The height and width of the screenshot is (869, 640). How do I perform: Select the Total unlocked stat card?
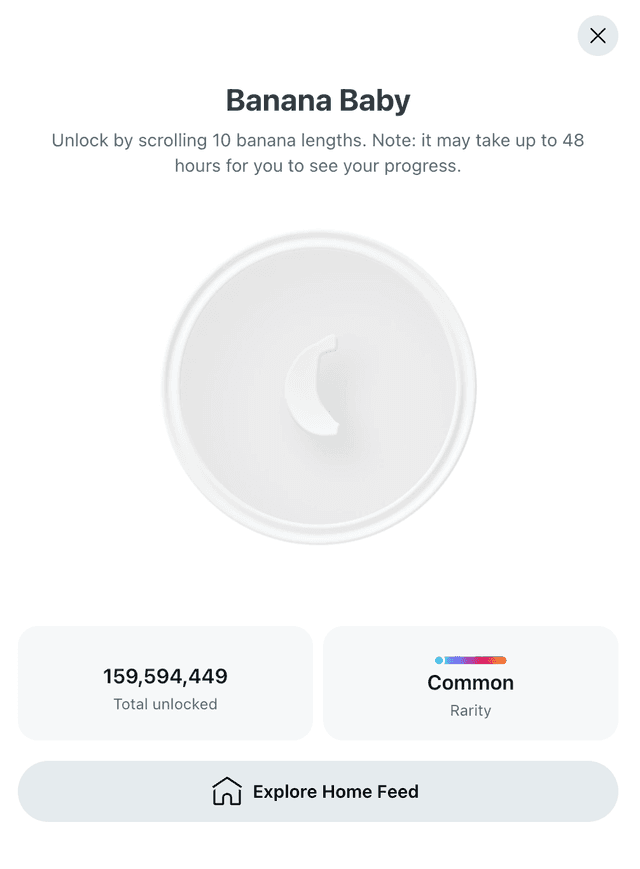tap(165, 683)
